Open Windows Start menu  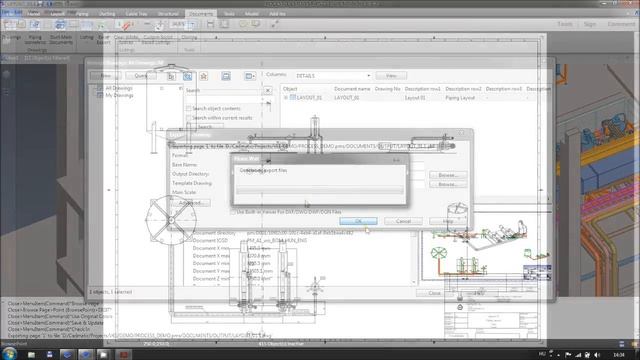click(x=9, y=353)
